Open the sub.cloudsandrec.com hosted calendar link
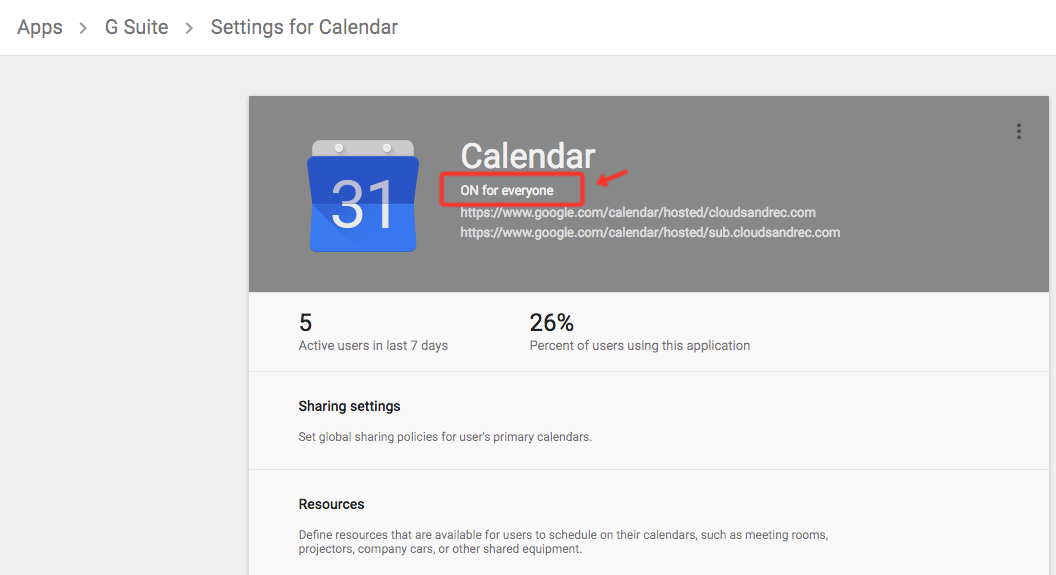The image size is (1056, 575). (x=650, y=233)
